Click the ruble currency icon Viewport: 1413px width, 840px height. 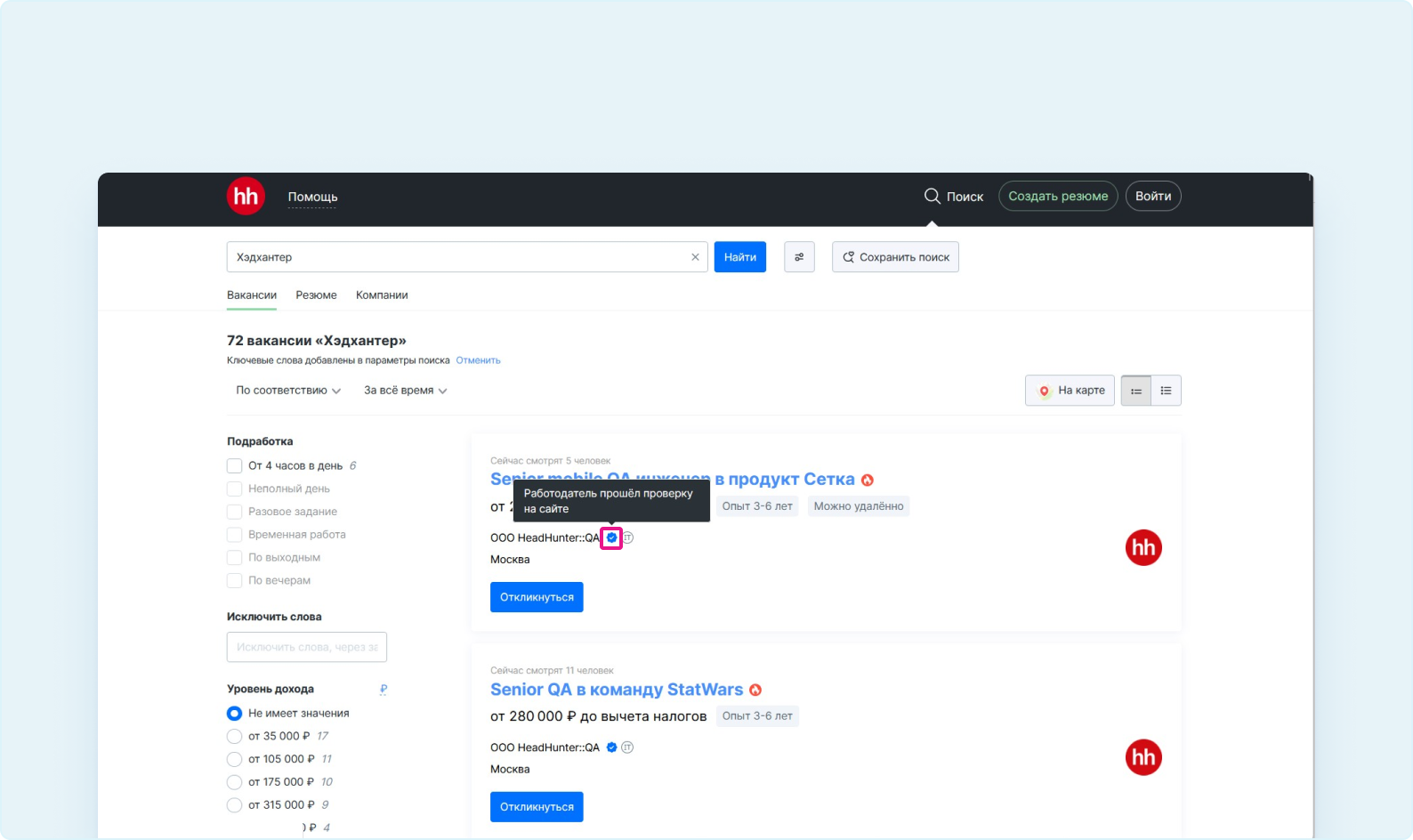pos(384,689)
